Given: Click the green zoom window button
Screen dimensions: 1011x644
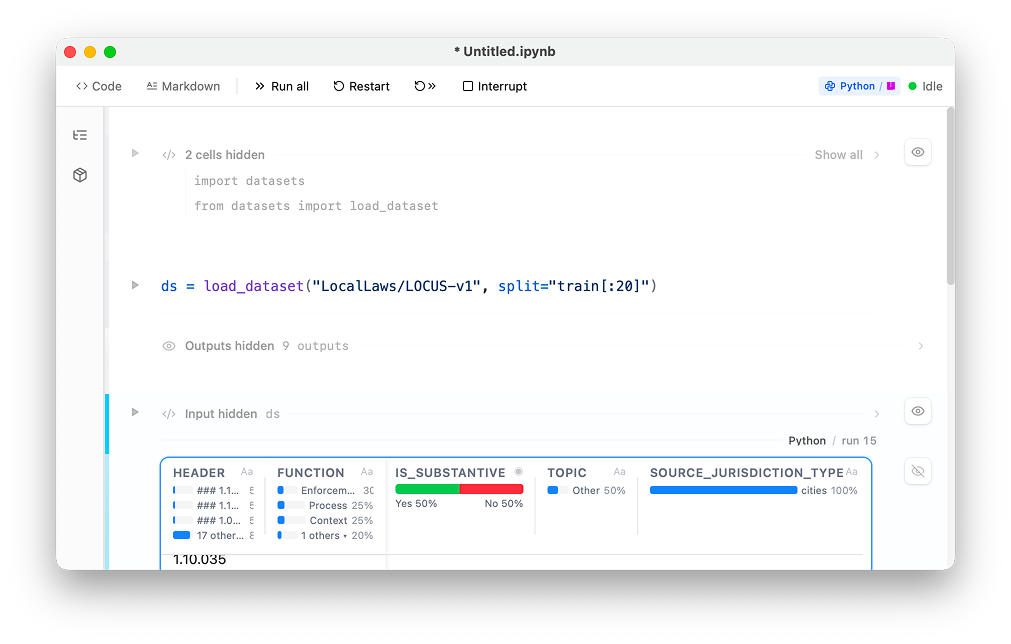Looking at the screenshot, I should click(110, 52).
